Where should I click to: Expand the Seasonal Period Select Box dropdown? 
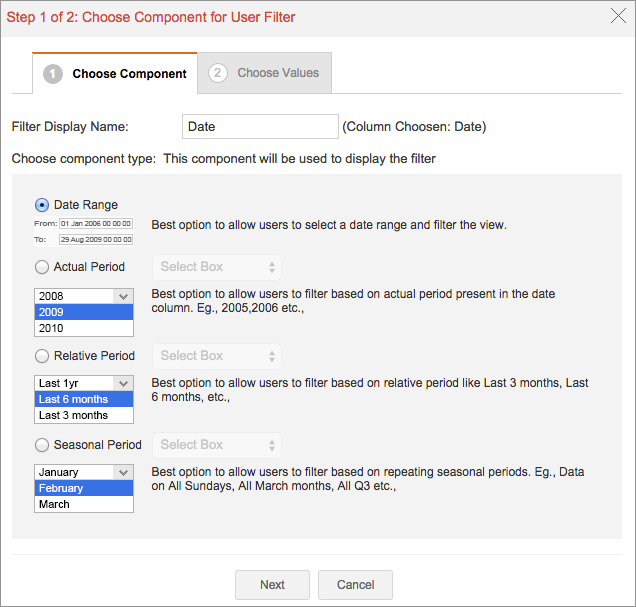coord(217,445)
